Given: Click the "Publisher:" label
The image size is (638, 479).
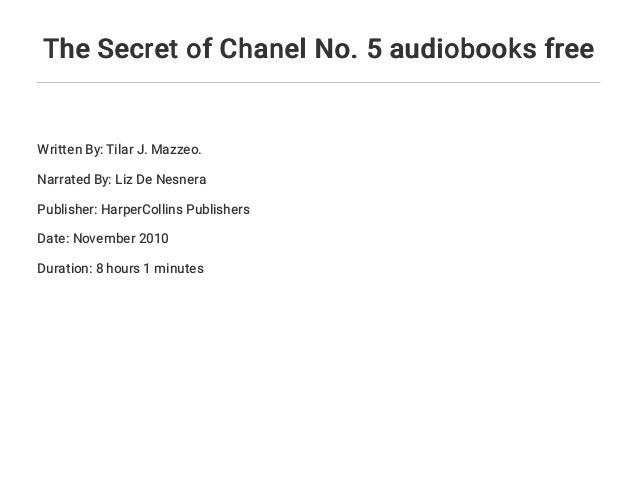Looking at the screenshot, I should pyautogui.click(x=67, y=209).
